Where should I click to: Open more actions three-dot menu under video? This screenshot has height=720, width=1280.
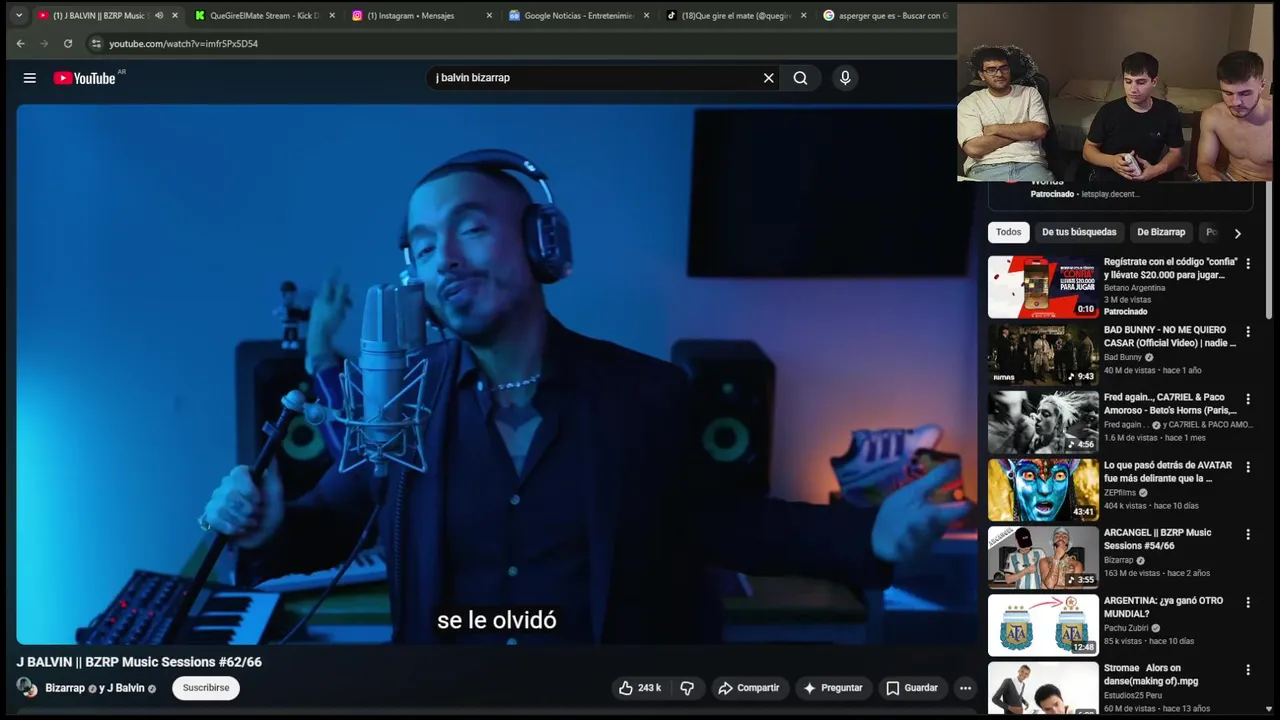click(x=965, y=688)
